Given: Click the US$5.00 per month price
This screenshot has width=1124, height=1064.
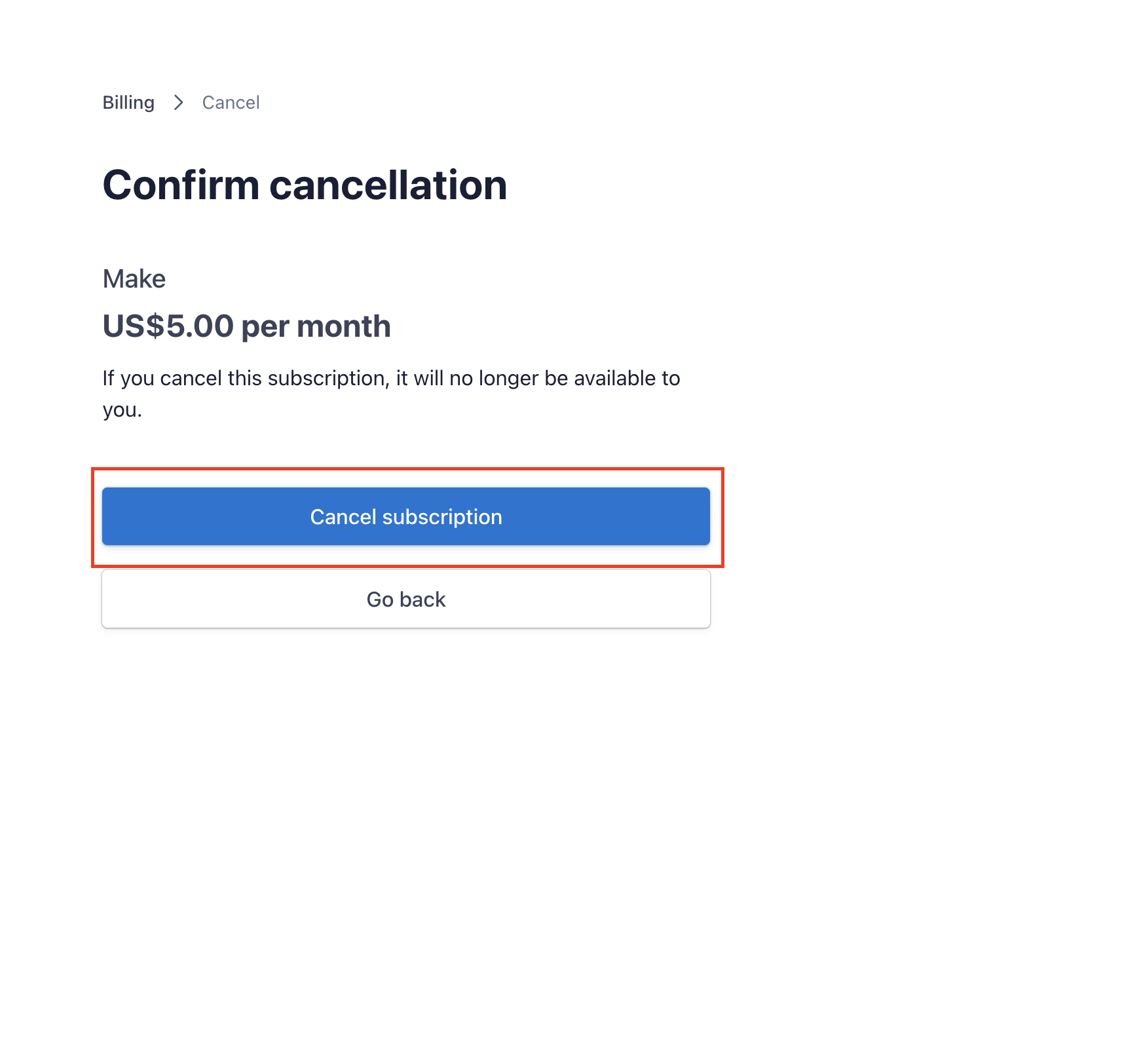Looking at the screenshot, I should pyautogui.click(x=246, y=326).
